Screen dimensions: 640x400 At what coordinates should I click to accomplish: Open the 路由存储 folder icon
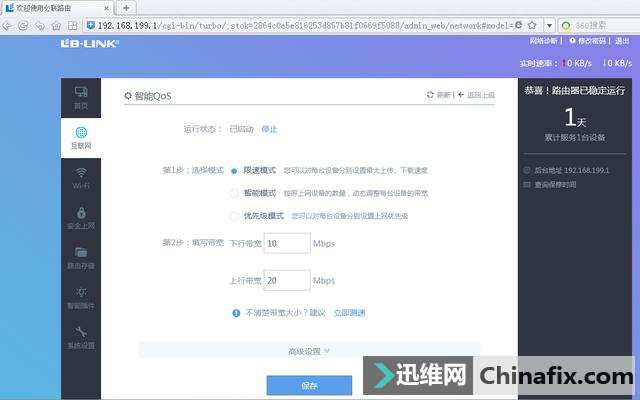pyautogui.click(x=80, y=256)
